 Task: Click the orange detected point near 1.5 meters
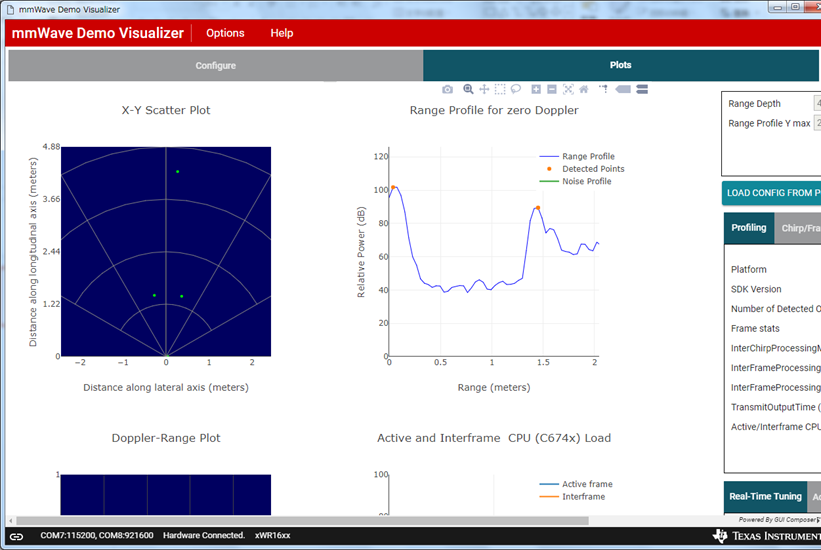coord(538,208)
